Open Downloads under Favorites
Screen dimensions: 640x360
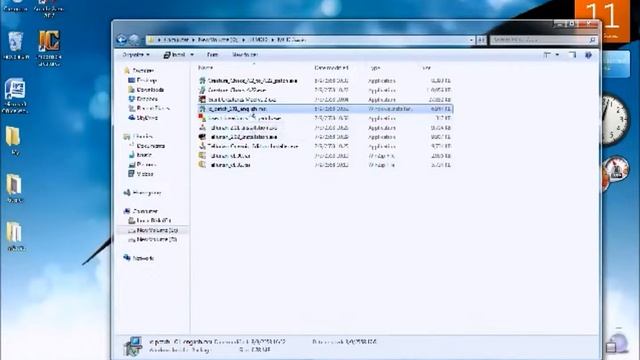(x=147, y=90)
